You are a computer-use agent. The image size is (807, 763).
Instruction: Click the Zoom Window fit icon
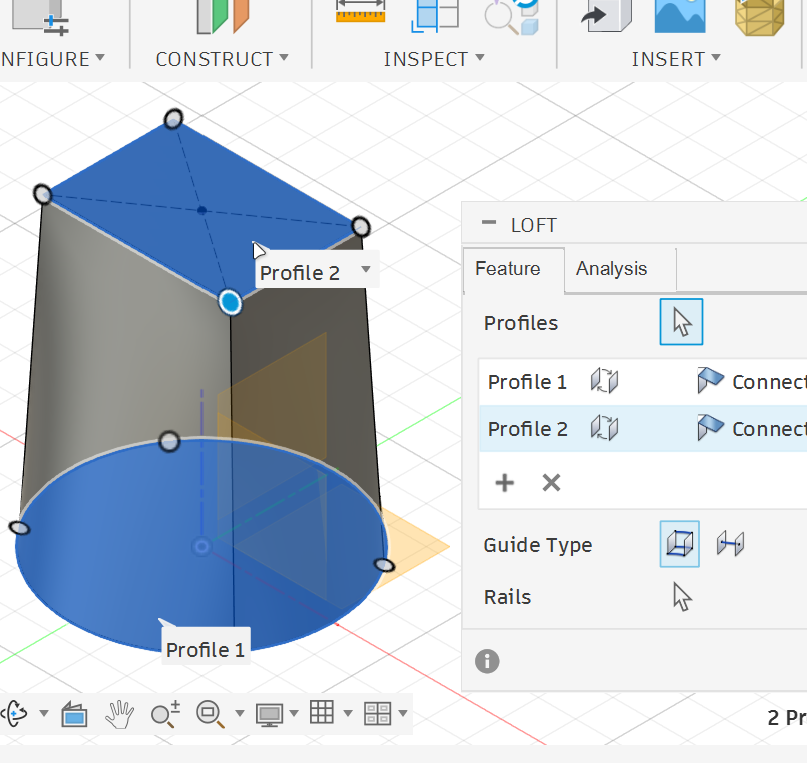click(x=210, y=714)
